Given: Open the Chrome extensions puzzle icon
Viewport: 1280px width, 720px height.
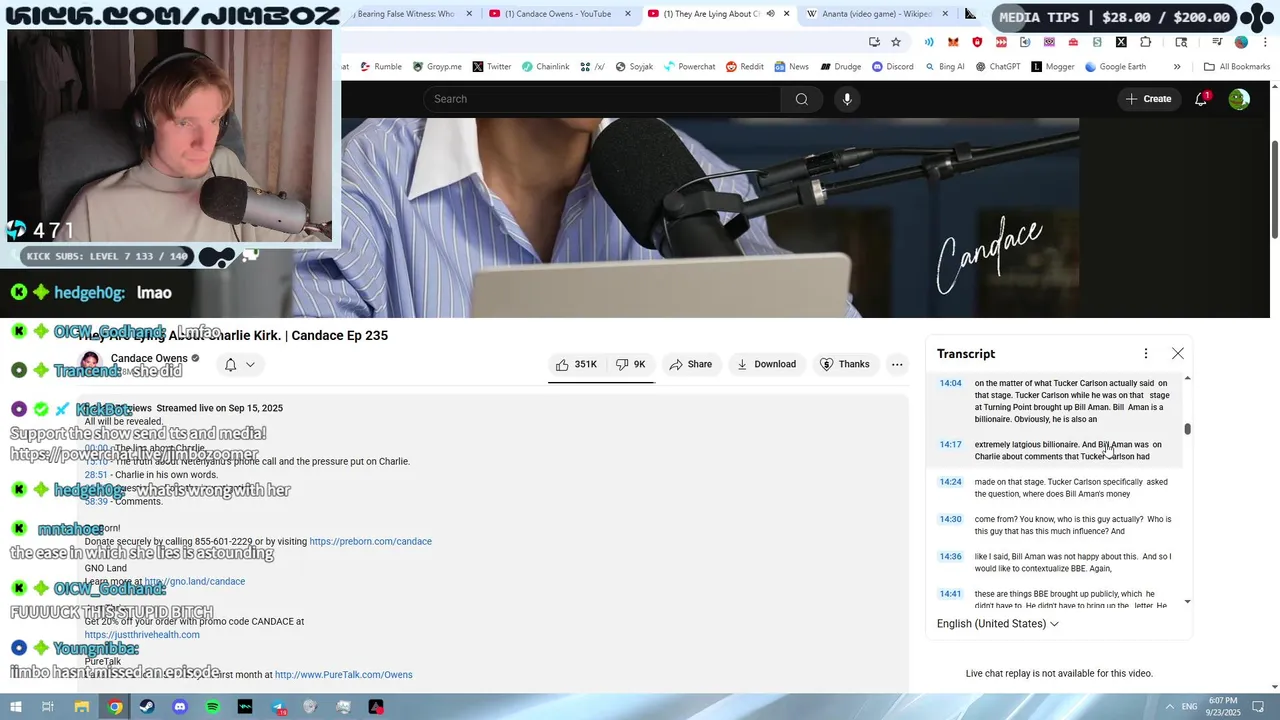Looking at the screenshot, I should click(1146, 42).
